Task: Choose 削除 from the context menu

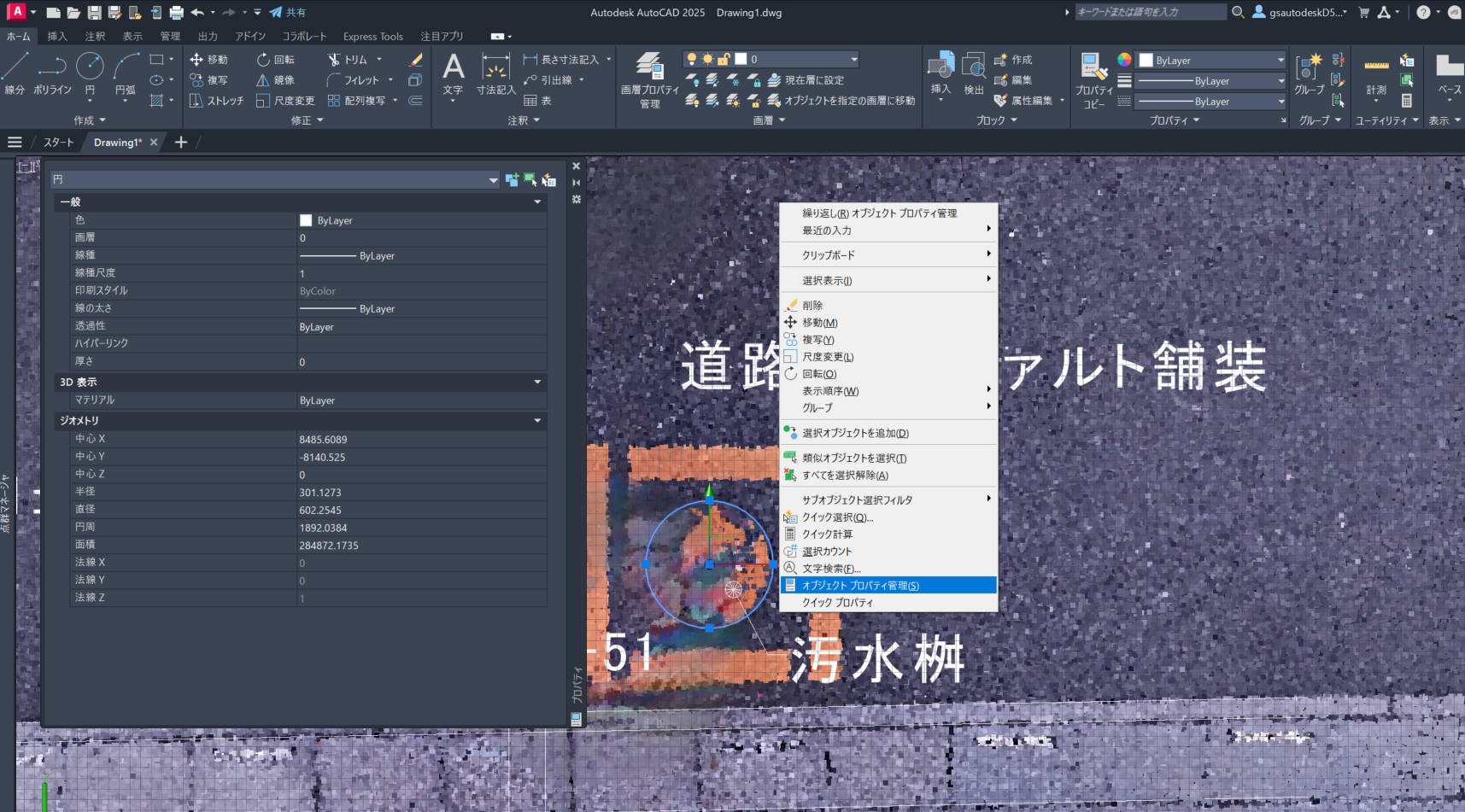Action: point(812,306)
